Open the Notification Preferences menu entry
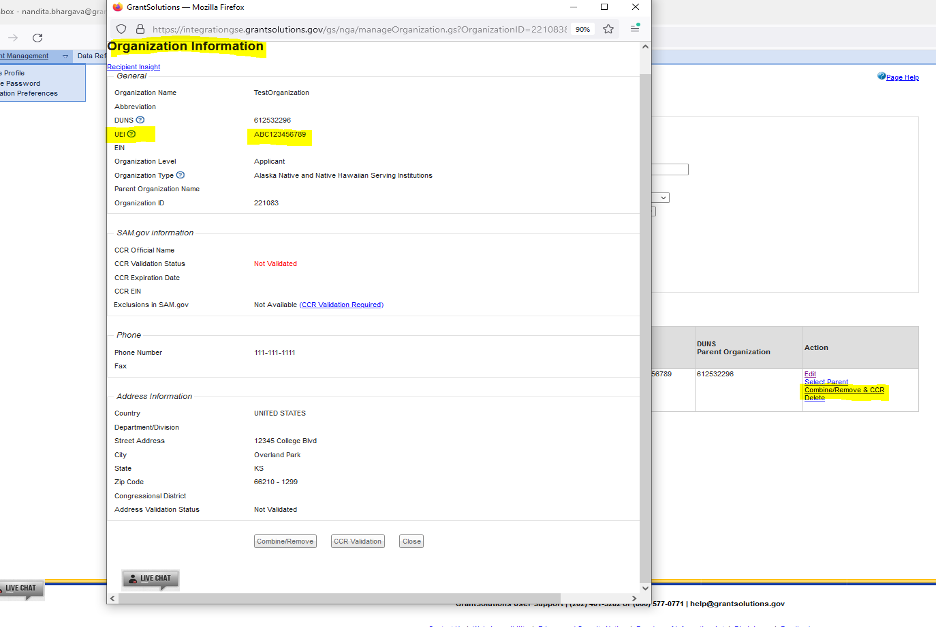The width and height of the screenshot is (936, 628). (30, 94)
